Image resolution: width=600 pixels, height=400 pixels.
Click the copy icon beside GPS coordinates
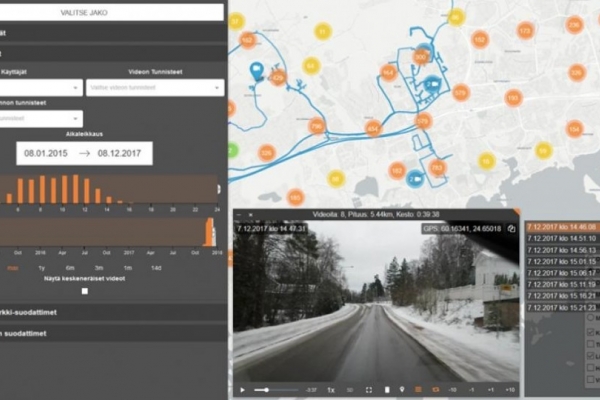(511, 228)
